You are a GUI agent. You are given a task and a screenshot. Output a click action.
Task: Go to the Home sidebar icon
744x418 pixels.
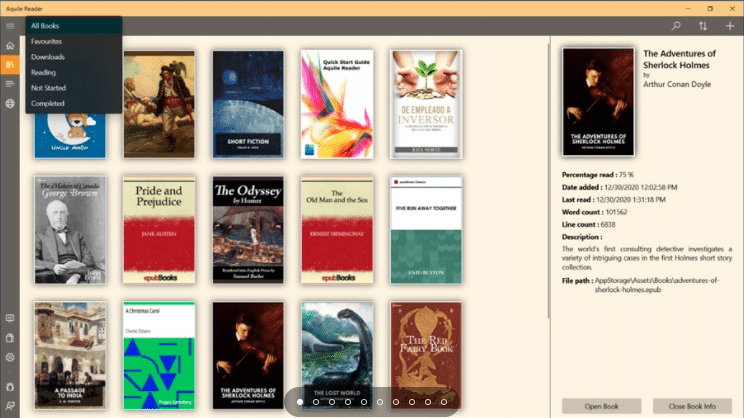coord(10,46)
